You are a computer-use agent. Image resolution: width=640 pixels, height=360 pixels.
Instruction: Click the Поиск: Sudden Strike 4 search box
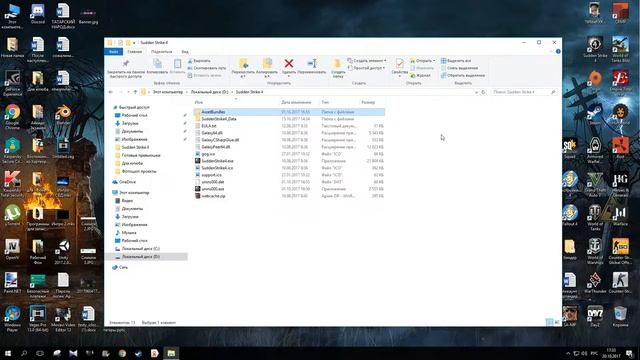(524, 92)
